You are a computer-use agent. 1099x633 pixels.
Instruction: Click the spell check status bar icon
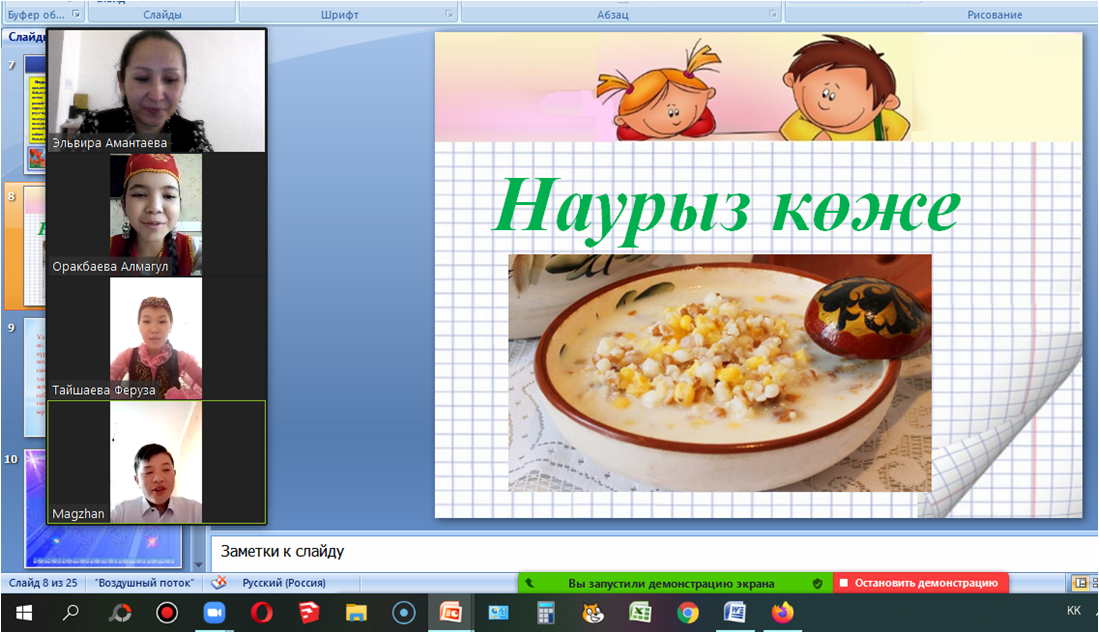(220, 583)
